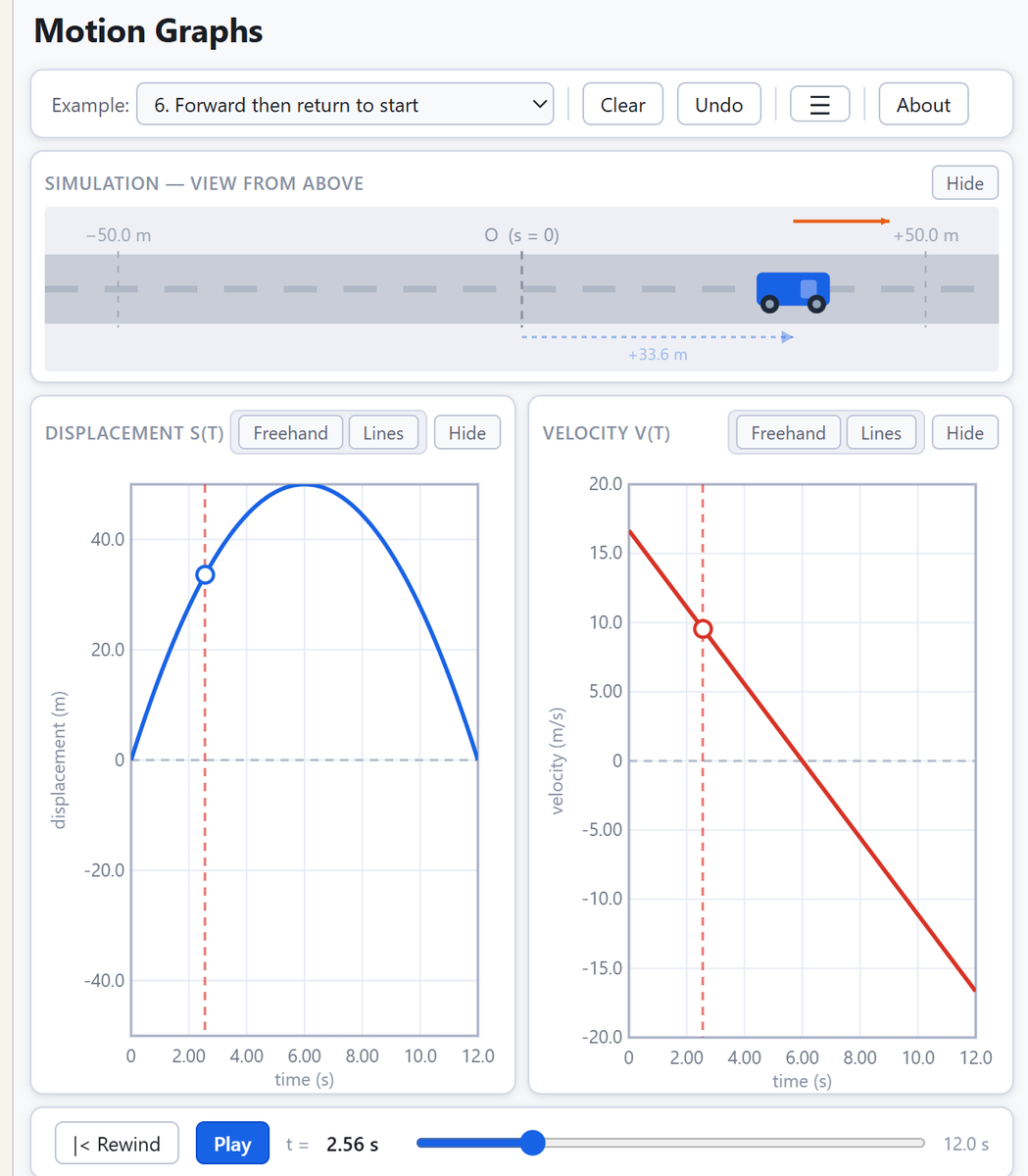The height and width of the screenshot is (1176, 1028).
Task: Click the orange velocity arrow above the car
Action: click(841, 221)
